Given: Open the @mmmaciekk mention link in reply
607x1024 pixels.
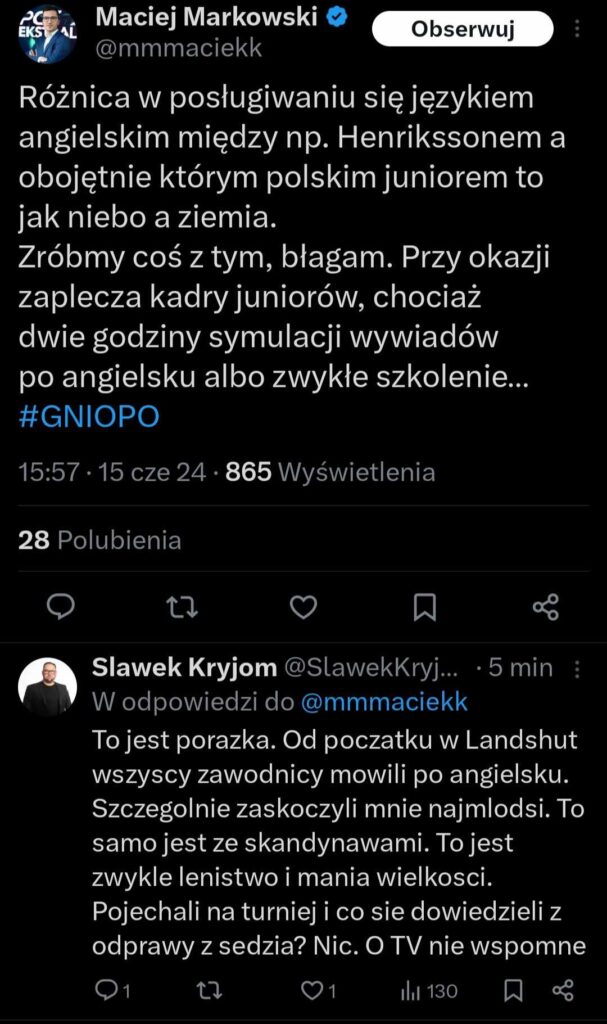Looking at the screenshot, I should [x=383, y=702].
